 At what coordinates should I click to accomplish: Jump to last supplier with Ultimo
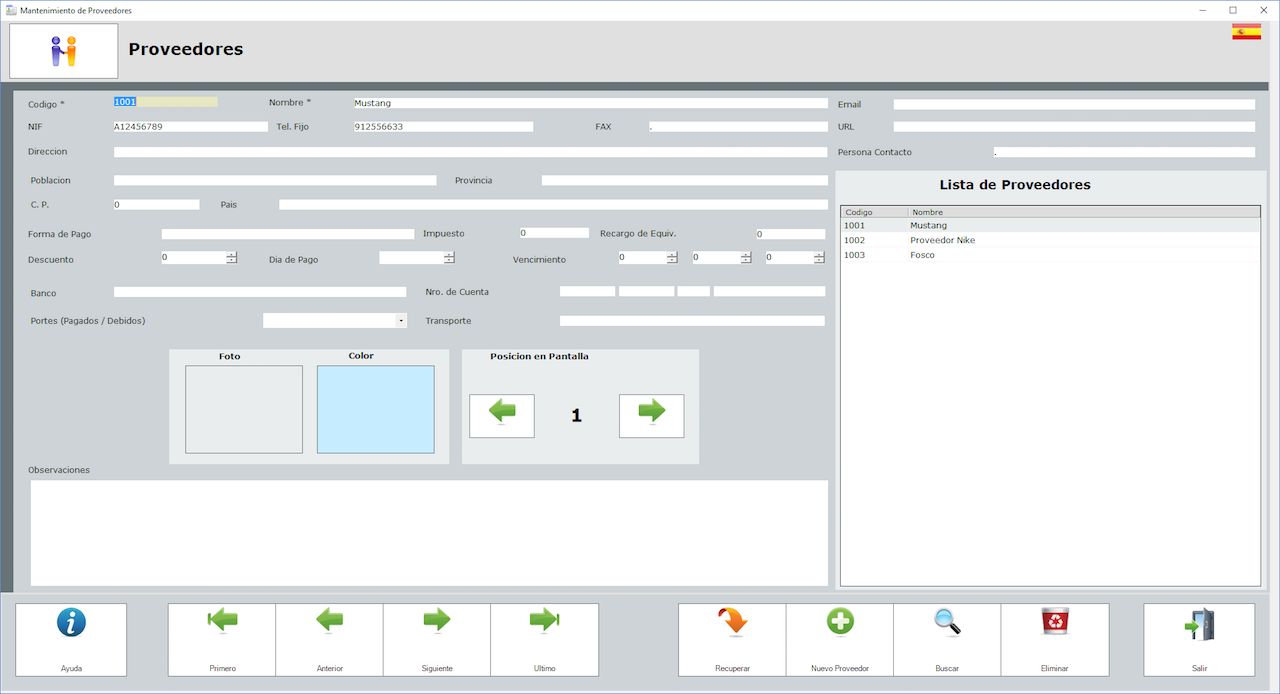[x=544, y=639]
